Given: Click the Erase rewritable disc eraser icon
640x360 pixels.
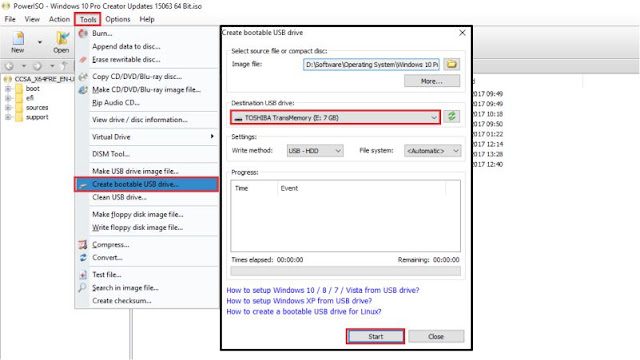Looking at the screenshot, I should pos(83,60).
